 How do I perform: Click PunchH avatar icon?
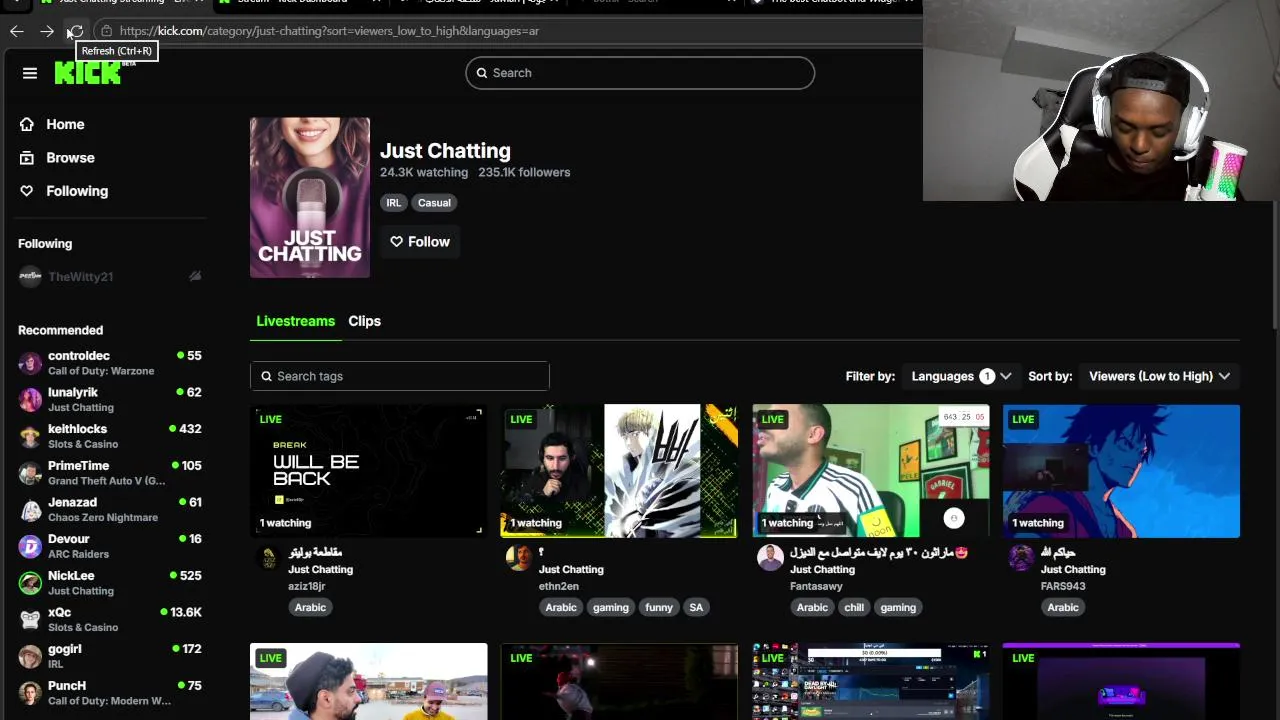pos(31,693)
